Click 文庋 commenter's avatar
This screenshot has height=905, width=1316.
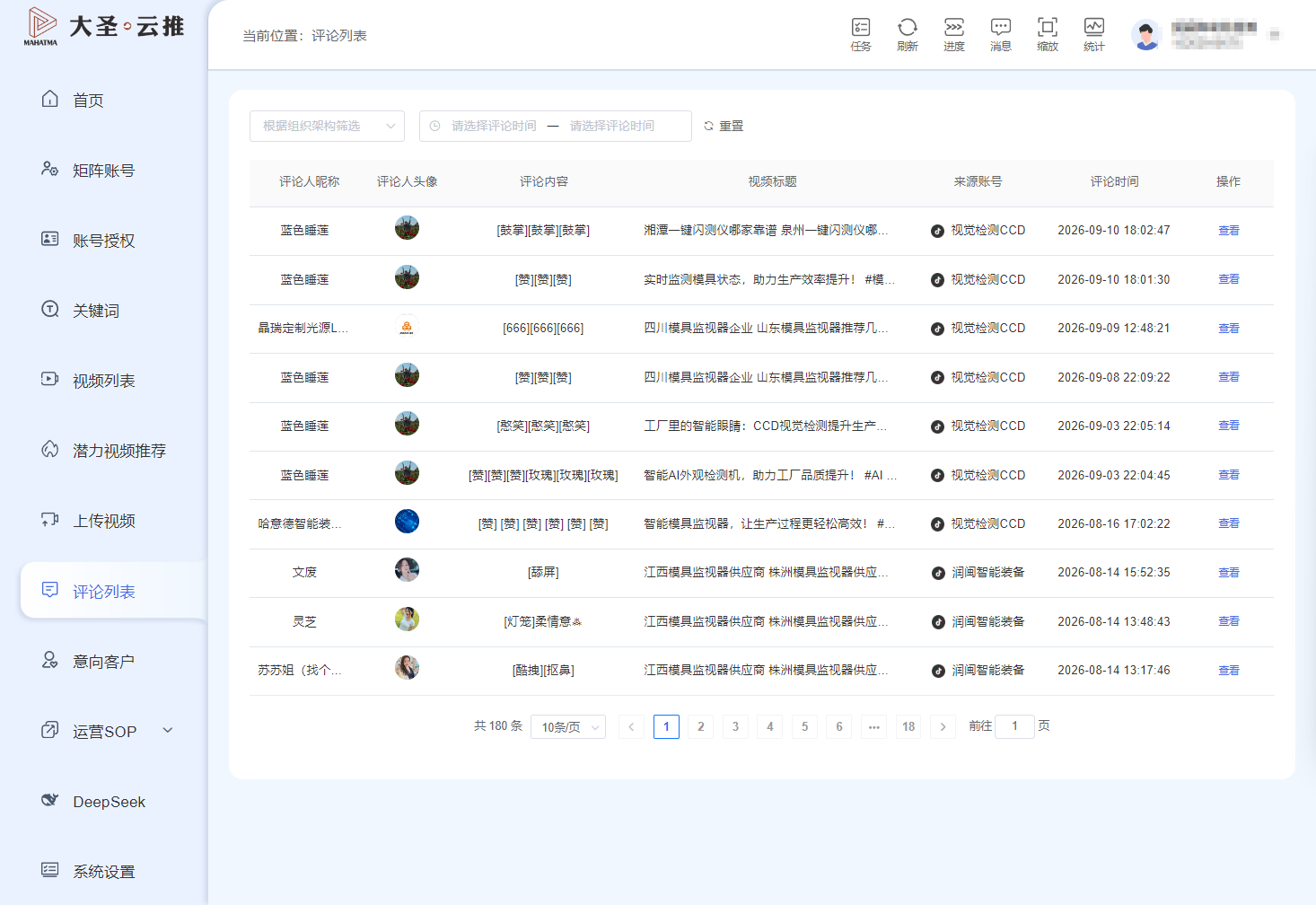407,570
